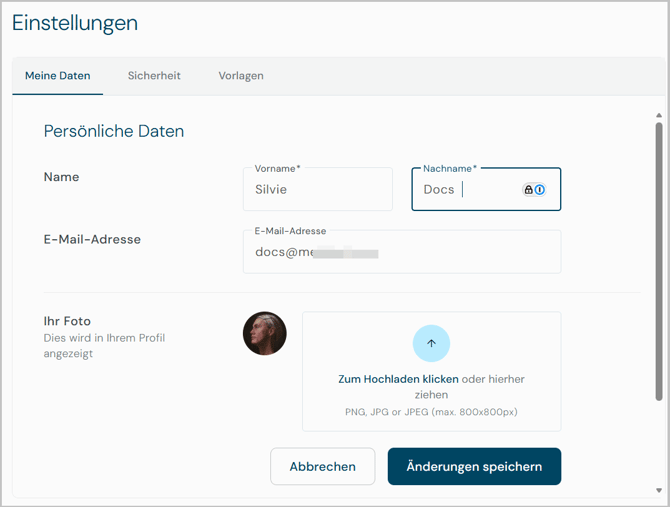Viewport: 670px width, 507px height.
Task: Click the password manager icon in Nachname field
Action: point(534,190)
